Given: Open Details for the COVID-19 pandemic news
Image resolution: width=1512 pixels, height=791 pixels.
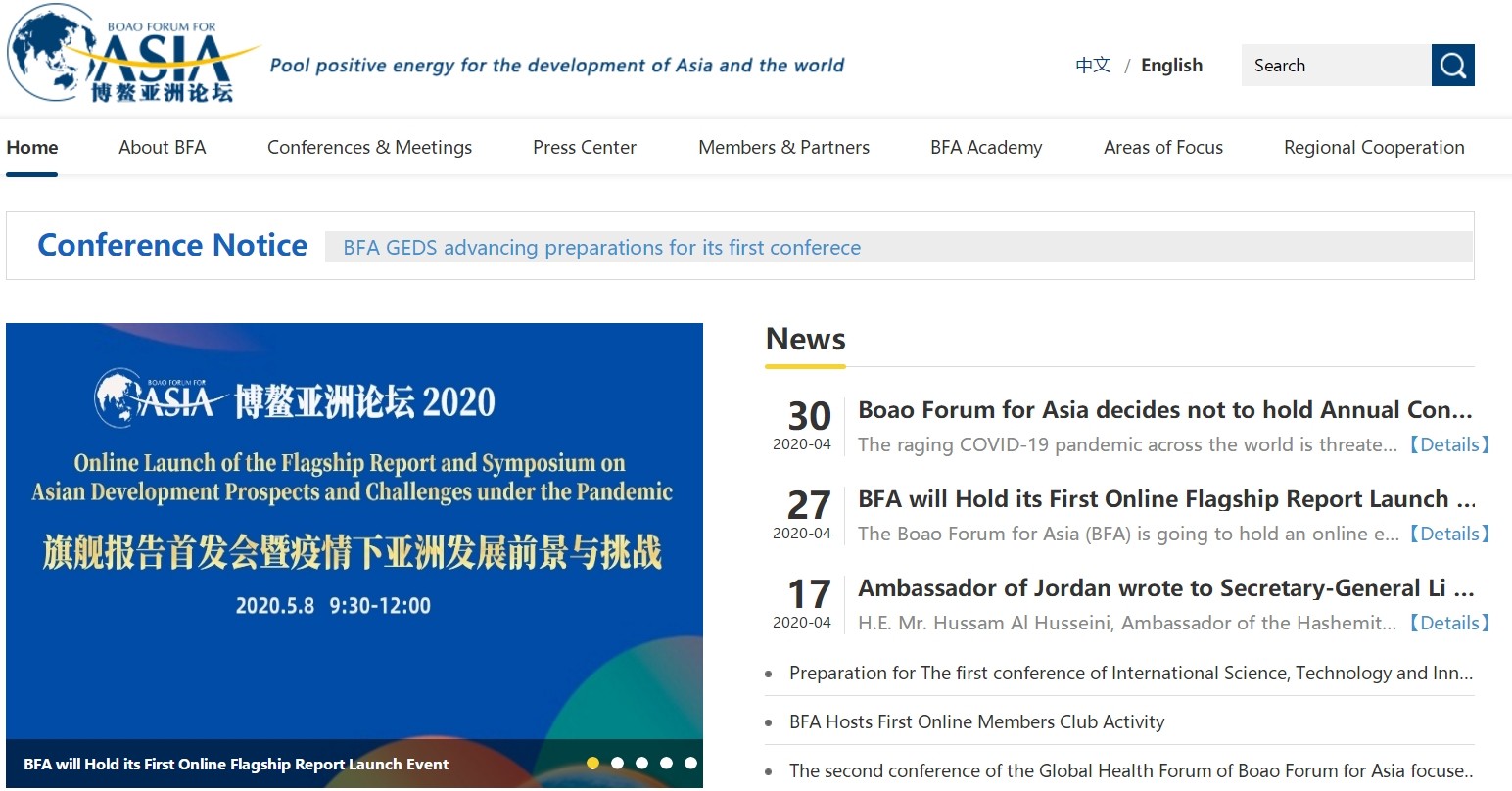Looking at the screenshot, I should pos(1449,445).
